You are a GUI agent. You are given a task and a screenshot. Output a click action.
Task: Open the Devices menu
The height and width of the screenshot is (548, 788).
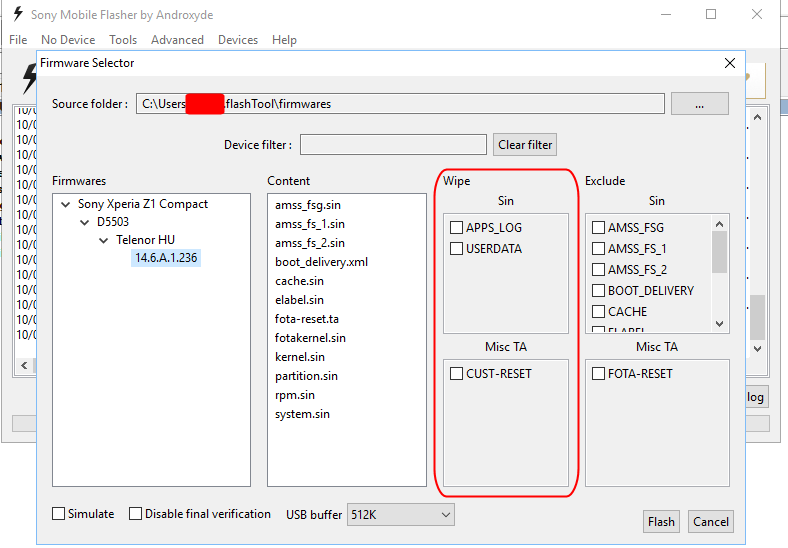238,40
